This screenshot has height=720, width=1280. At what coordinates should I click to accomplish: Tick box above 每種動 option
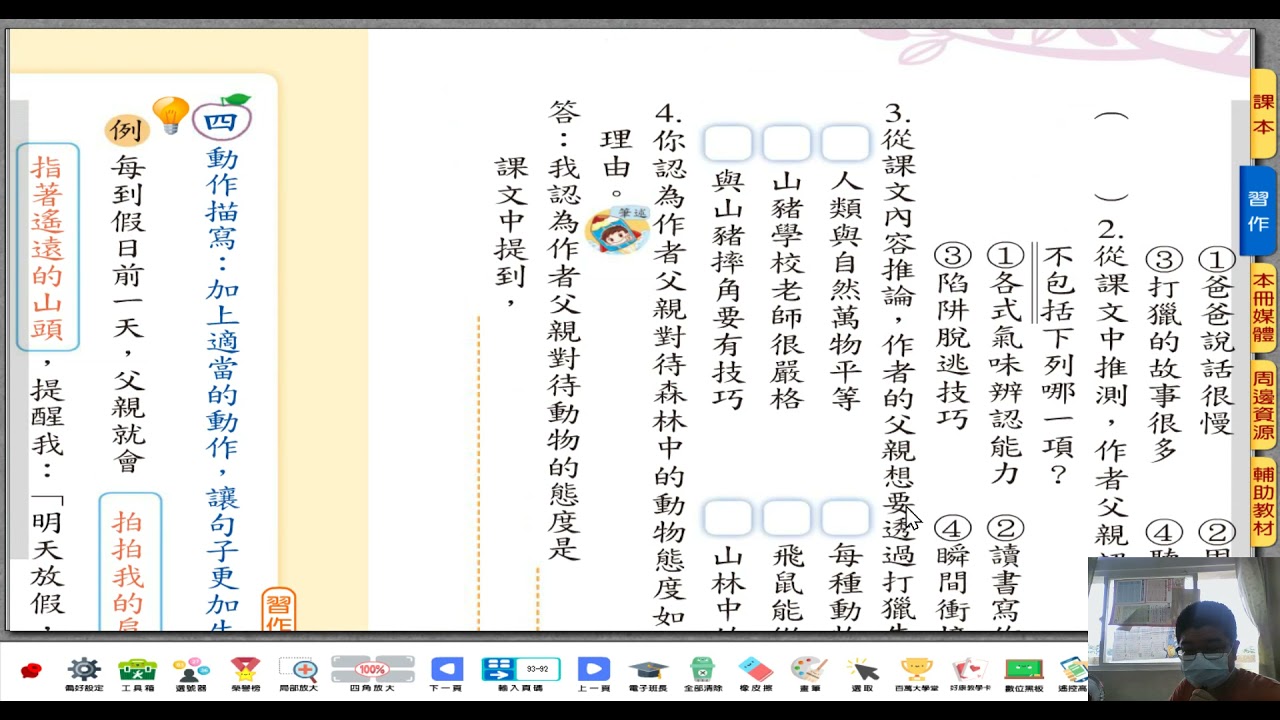coord(845,518)
